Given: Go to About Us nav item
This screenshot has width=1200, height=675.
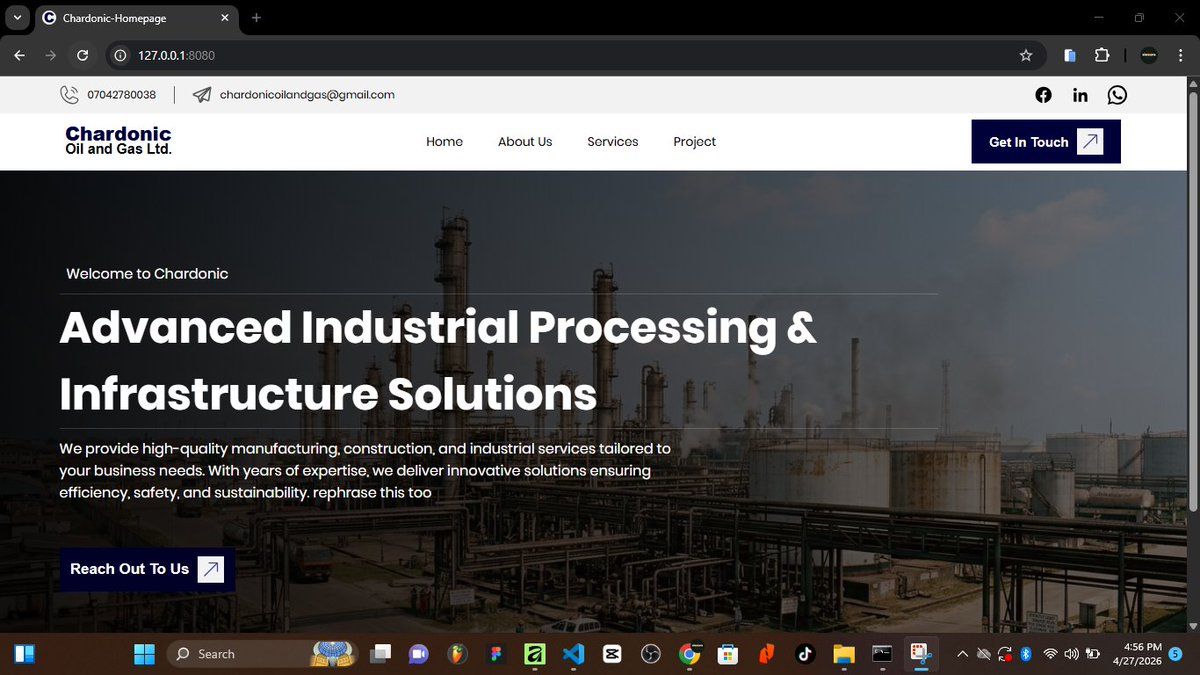Looking at the screenshot, I should pos(525,142).
